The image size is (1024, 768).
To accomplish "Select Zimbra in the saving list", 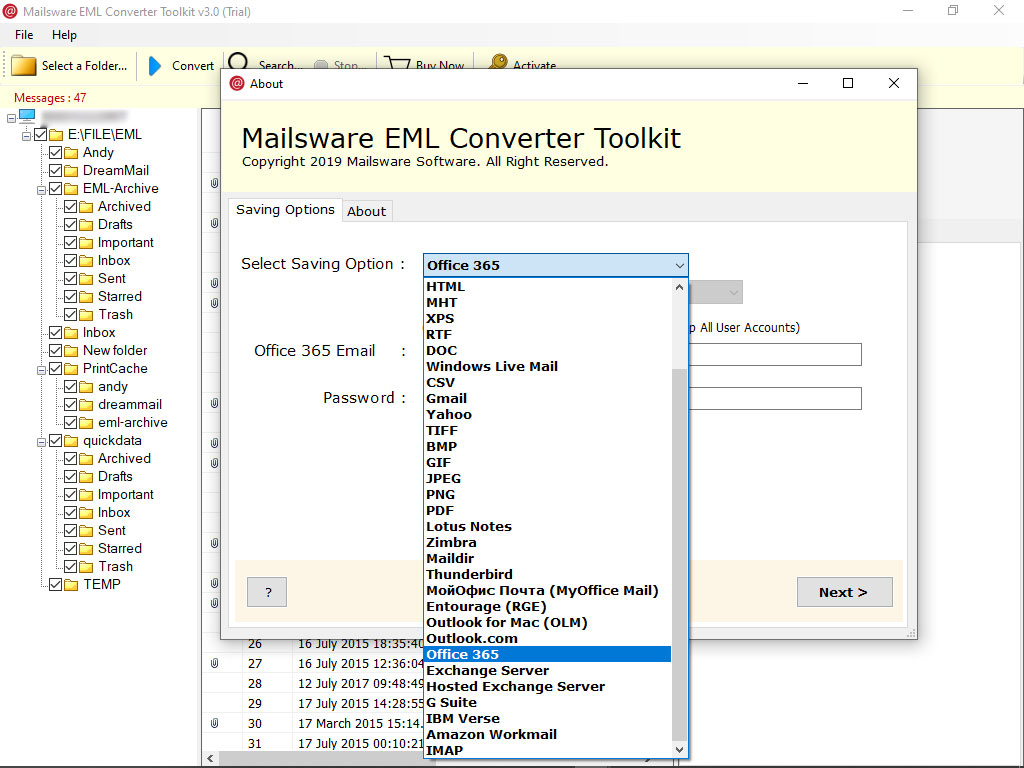I will [547, 543].
